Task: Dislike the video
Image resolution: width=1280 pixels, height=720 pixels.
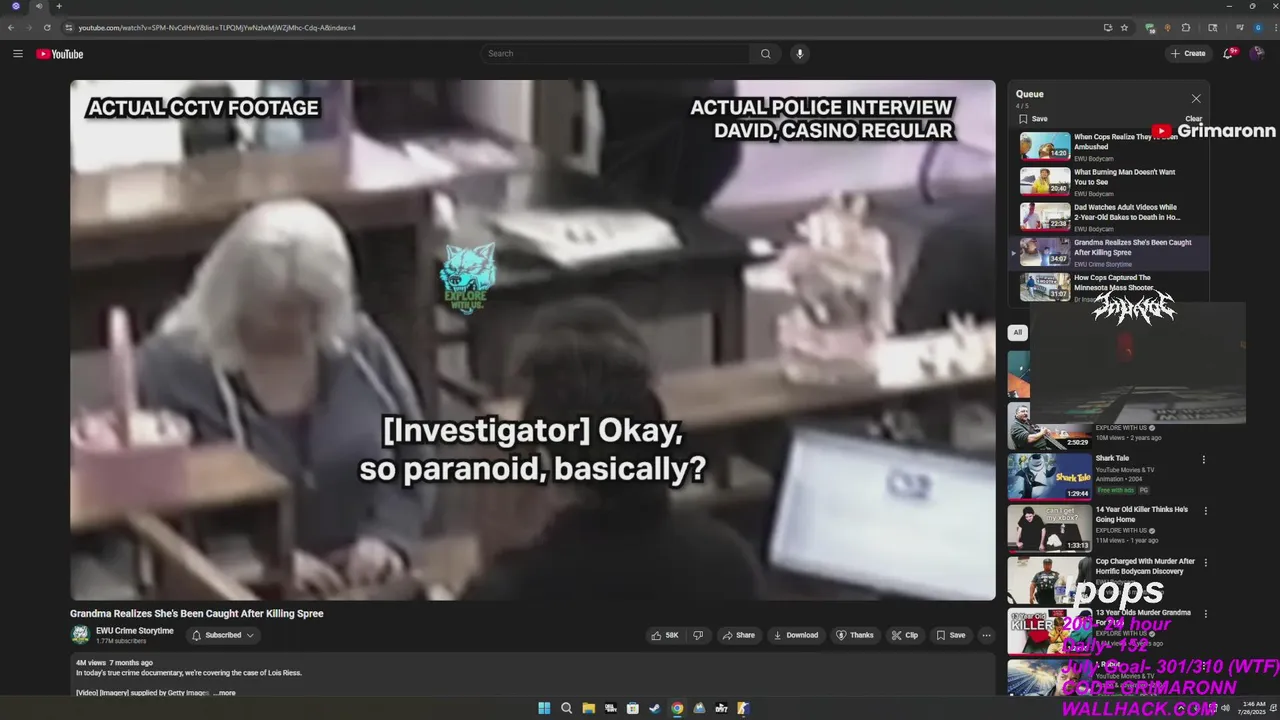Action: (698, 635)
